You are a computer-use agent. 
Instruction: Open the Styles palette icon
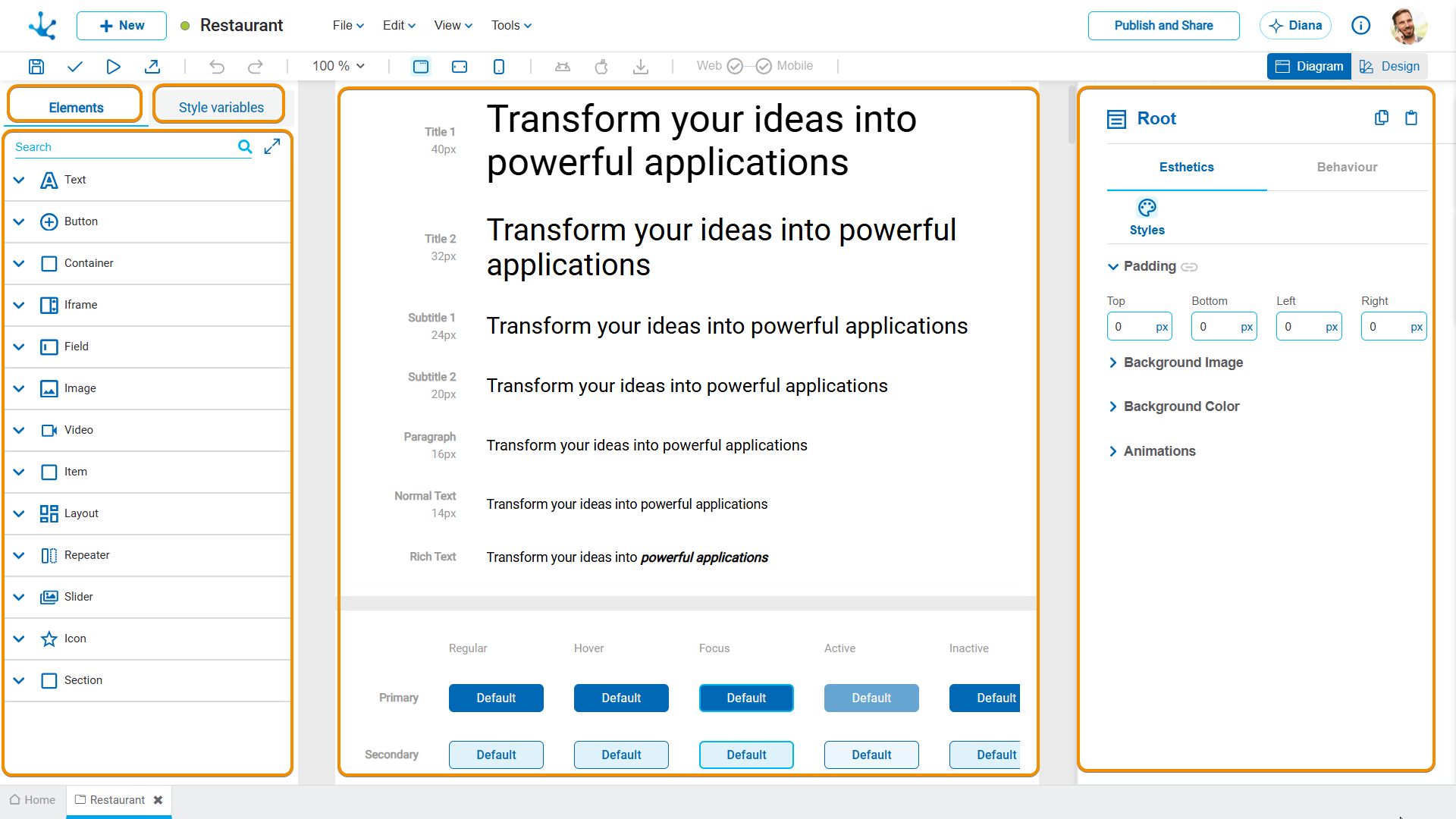tap(1147, 207)
